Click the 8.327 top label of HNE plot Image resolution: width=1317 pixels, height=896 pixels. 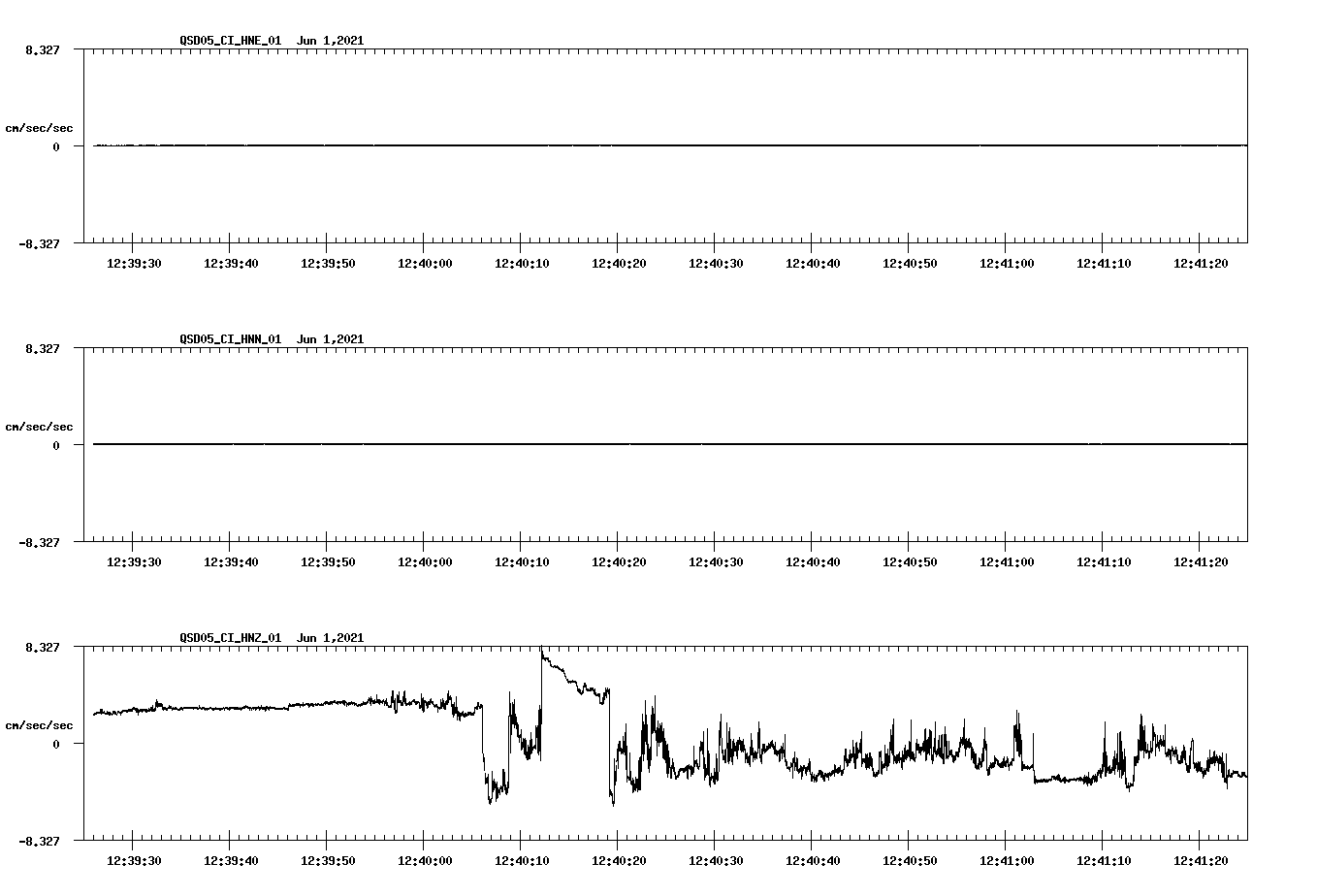[x=43, y=49]
